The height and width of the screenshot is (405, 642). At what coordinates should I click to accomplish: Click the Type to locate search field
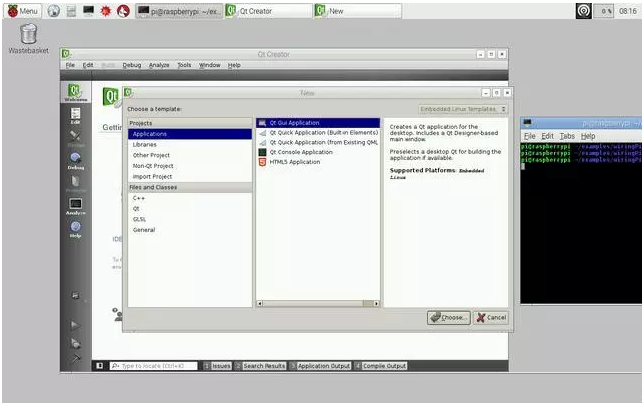click(152, 366)
